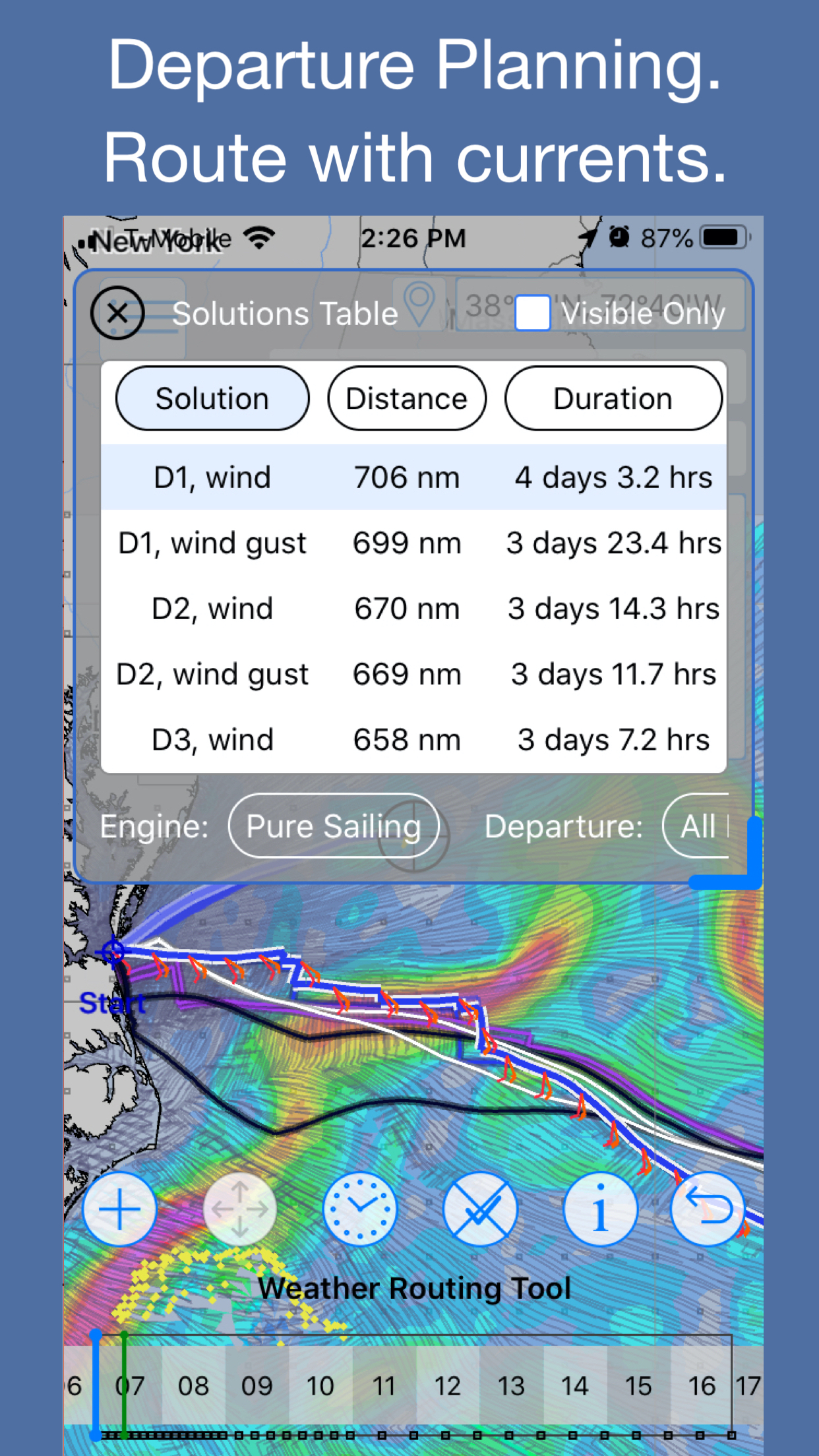Tap the undo arrow icon

click(708, 1209)
